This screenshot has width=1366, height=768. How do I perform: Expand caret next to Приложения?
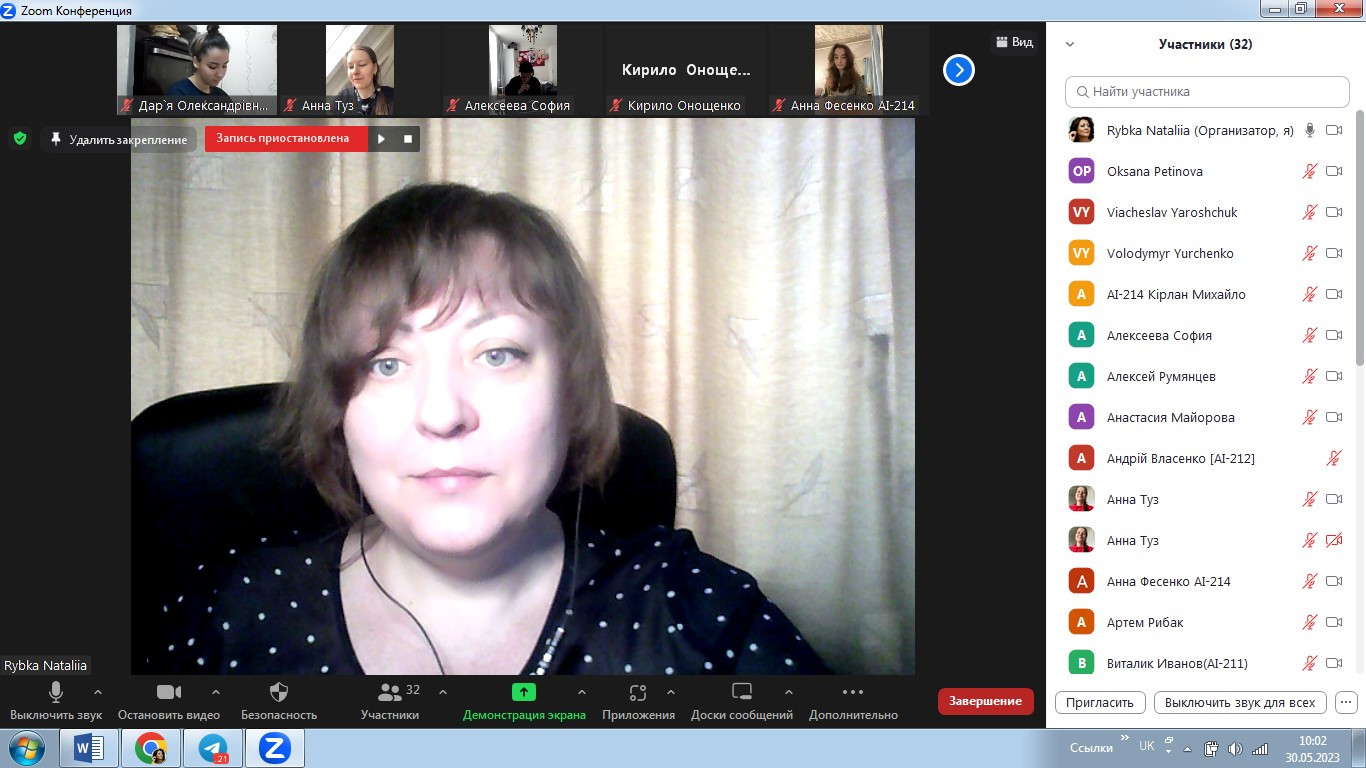671,691
